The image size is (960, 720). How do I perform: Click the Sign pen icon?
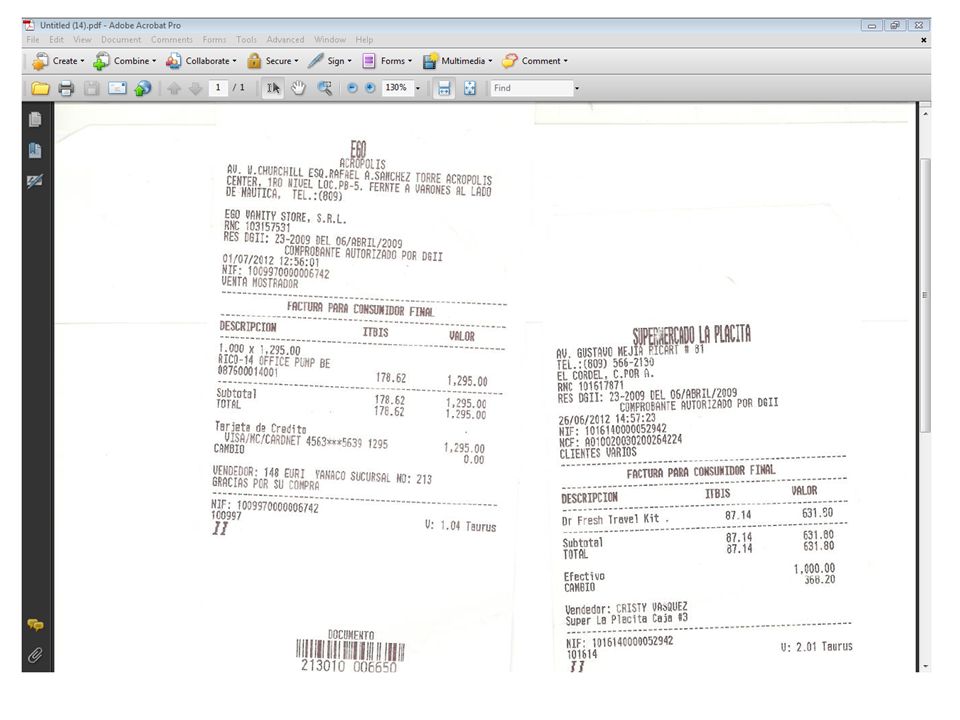pos(315,61)
